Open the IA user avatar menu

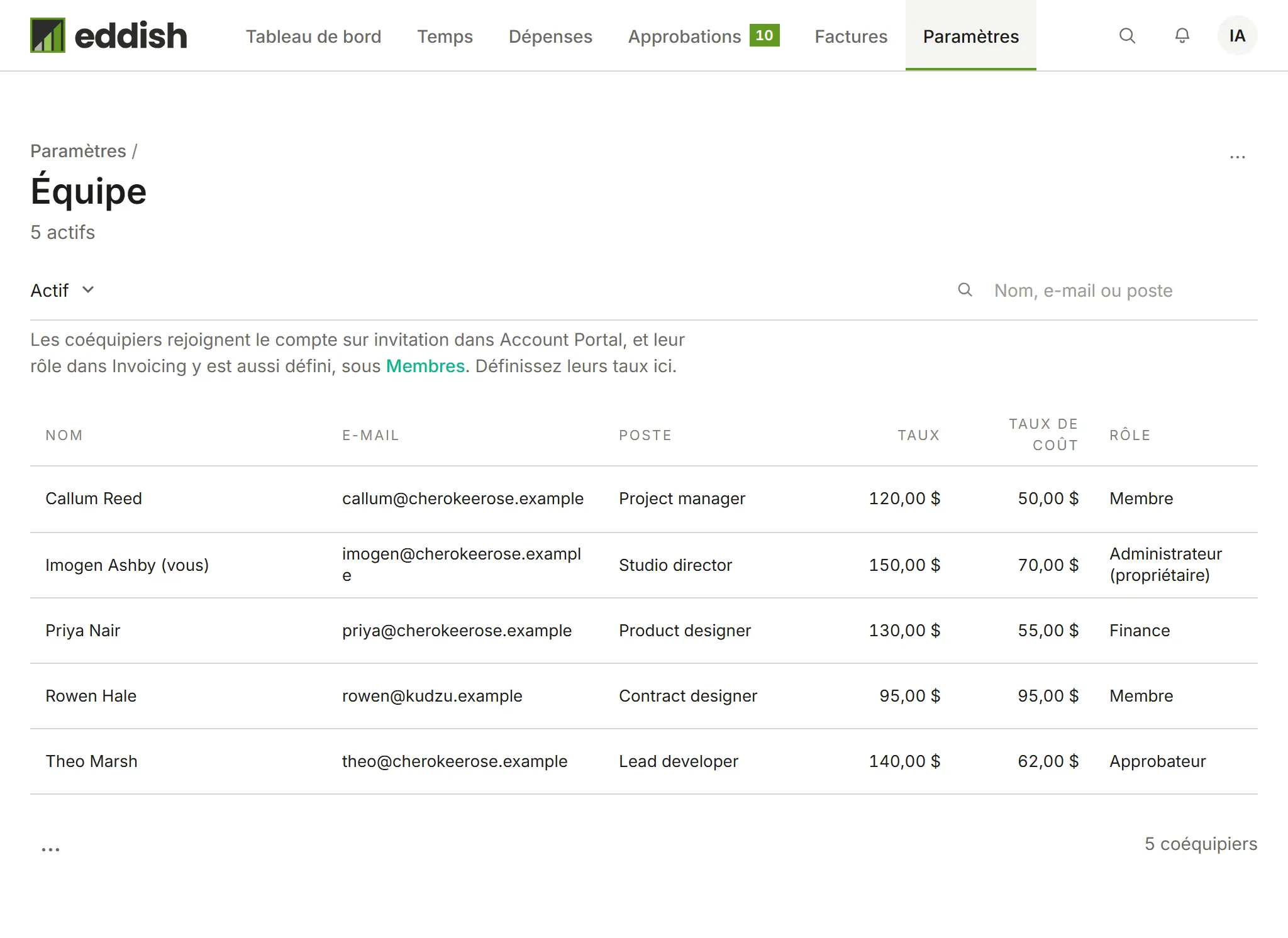[x=1237, y=36]
